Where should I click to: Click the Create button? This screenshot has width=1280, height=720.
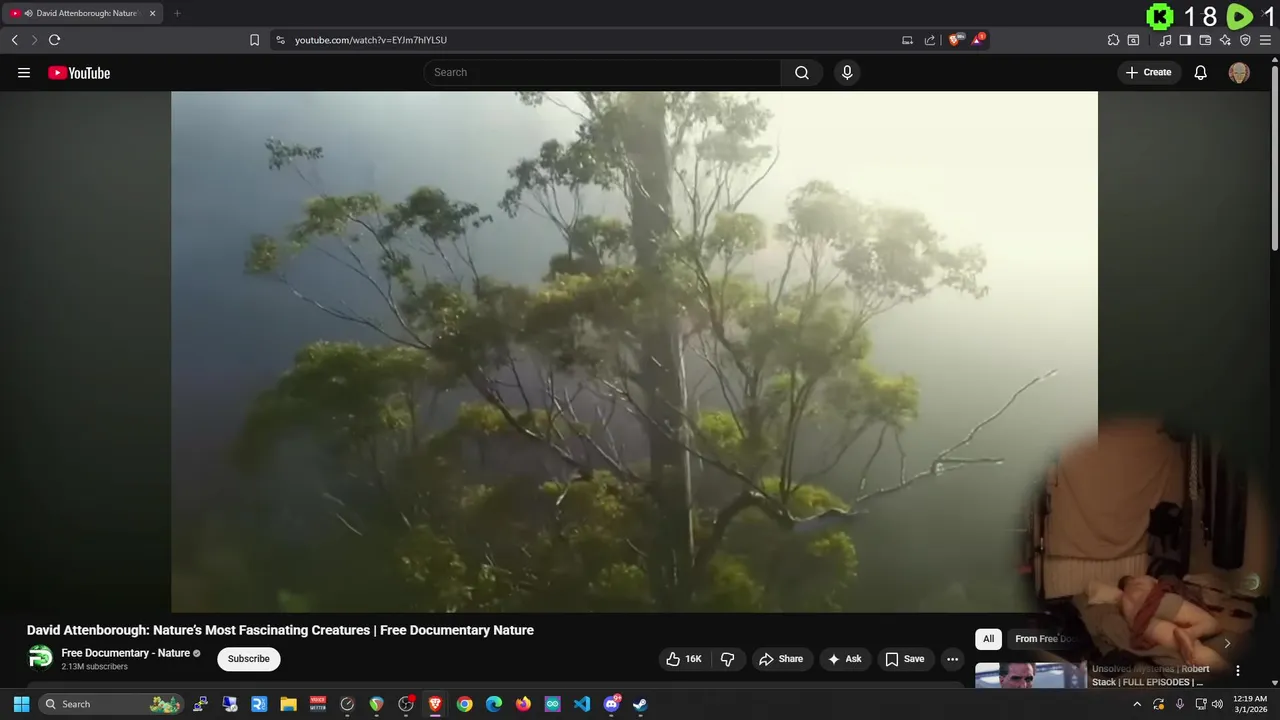[x=1149, y=72]
